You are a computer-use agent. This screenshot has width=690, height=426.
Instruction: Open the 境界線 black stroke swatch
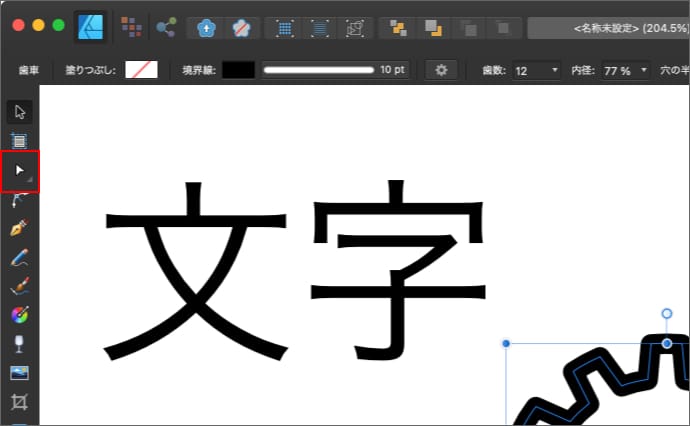(238, 71)
